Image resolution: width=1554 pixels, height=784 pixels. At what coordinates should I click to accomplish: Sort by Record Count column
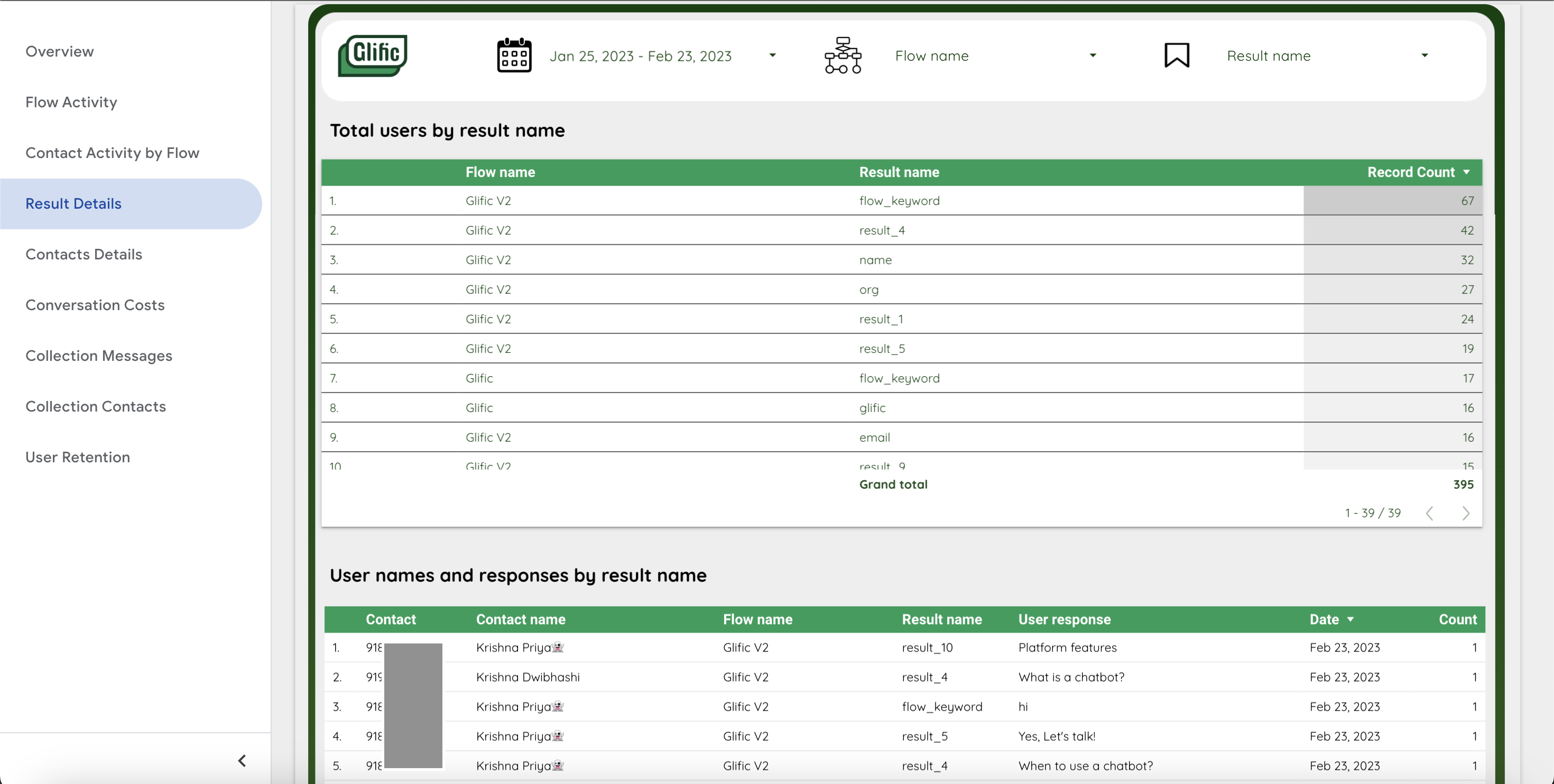coord(1418,172)
